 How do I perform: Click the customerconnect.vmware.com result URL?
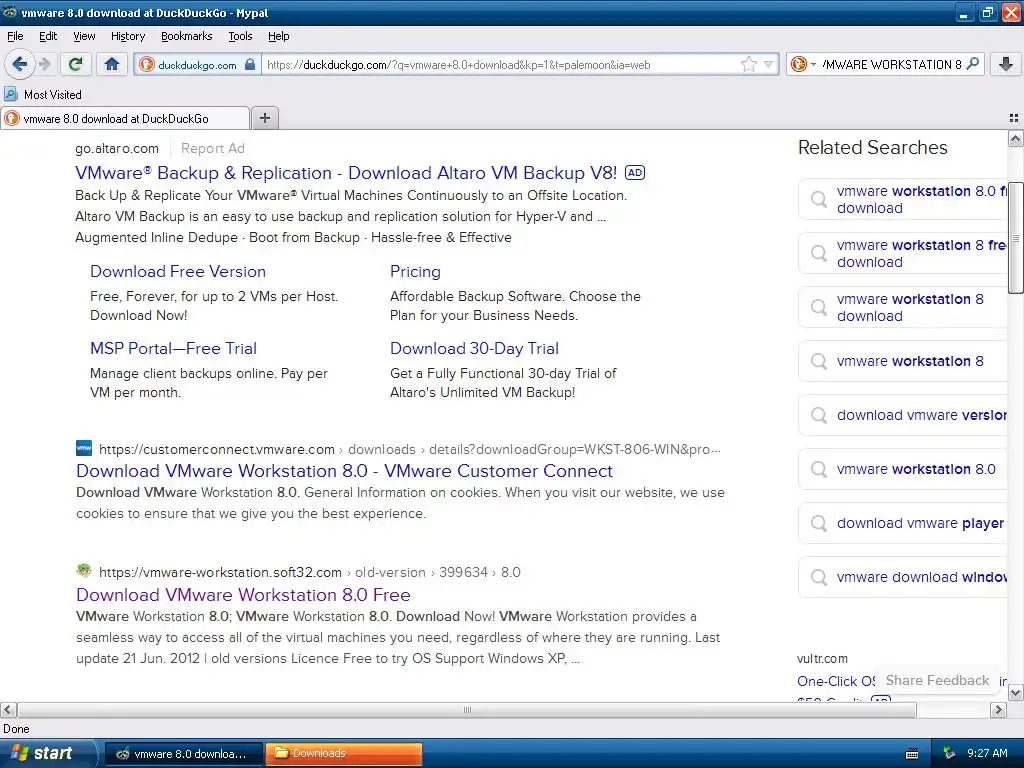(x=409, y=449)
